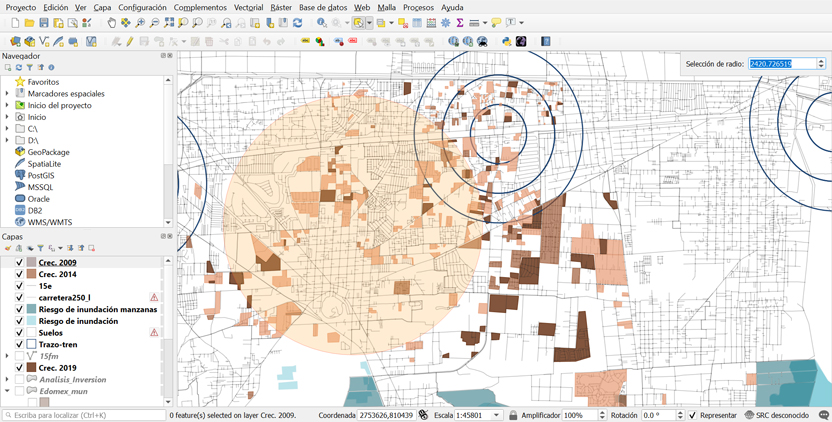Toggle the Representar render checkbox
Image resolution: width=832 pixels, height=422 pixels.
tap(692, 415)
